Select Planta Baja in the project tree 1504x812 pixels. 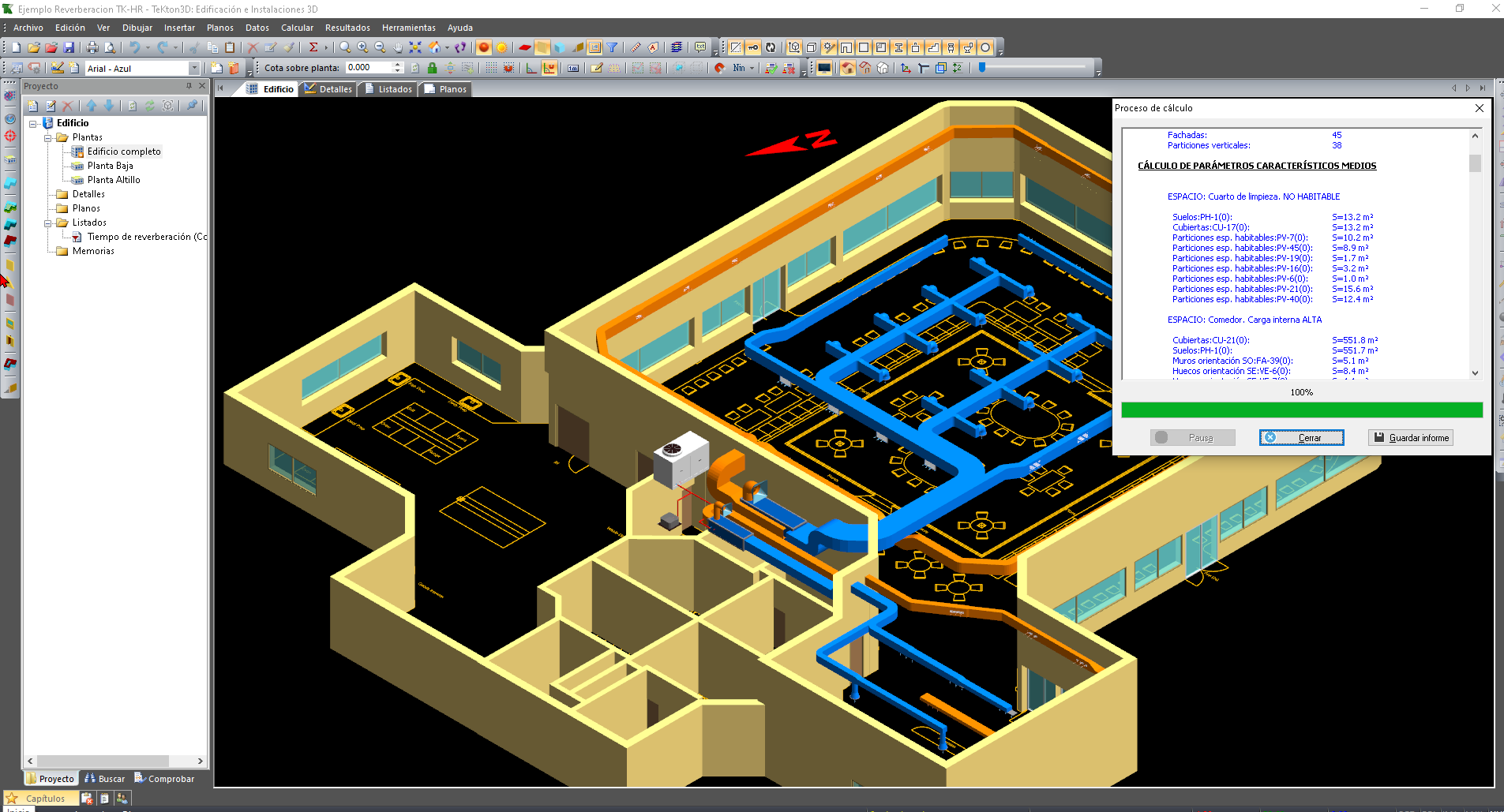[110, 166]
